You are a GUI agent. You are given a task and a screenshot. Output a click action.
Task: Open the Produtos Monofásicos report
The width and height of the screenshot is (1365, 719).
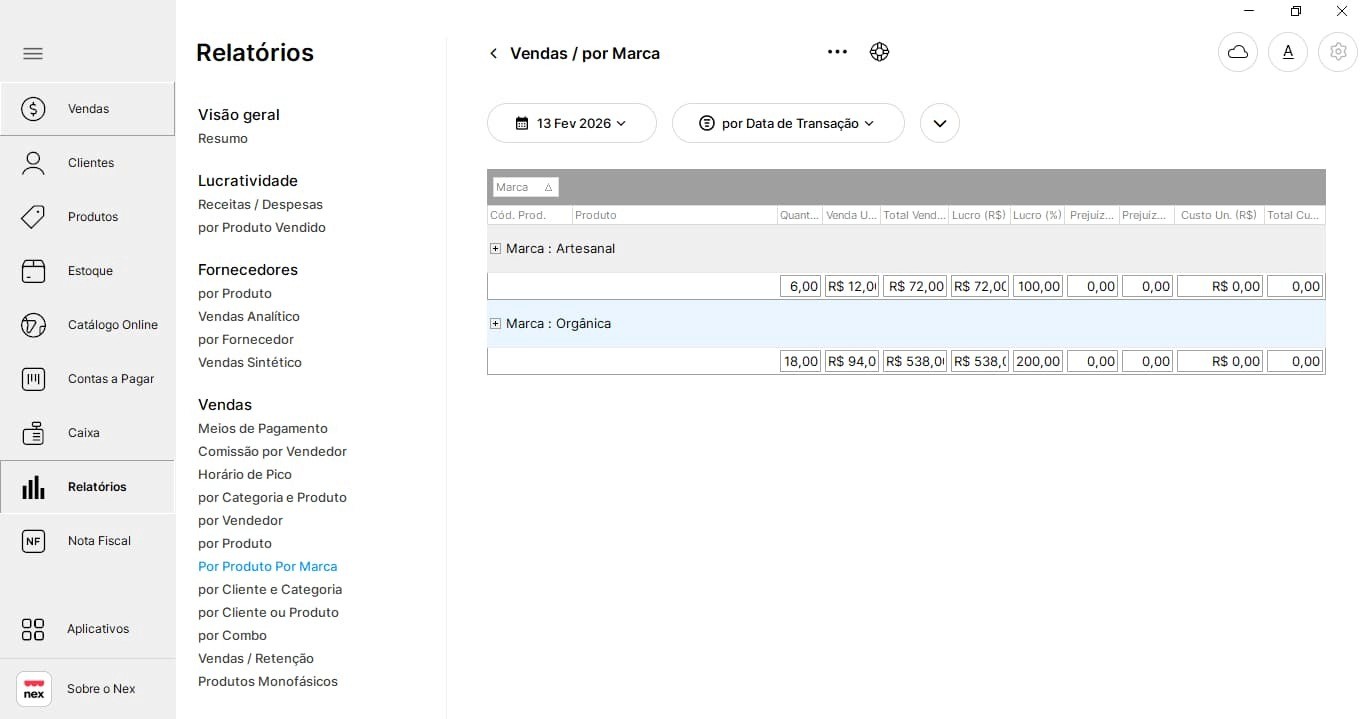(268, 682)
